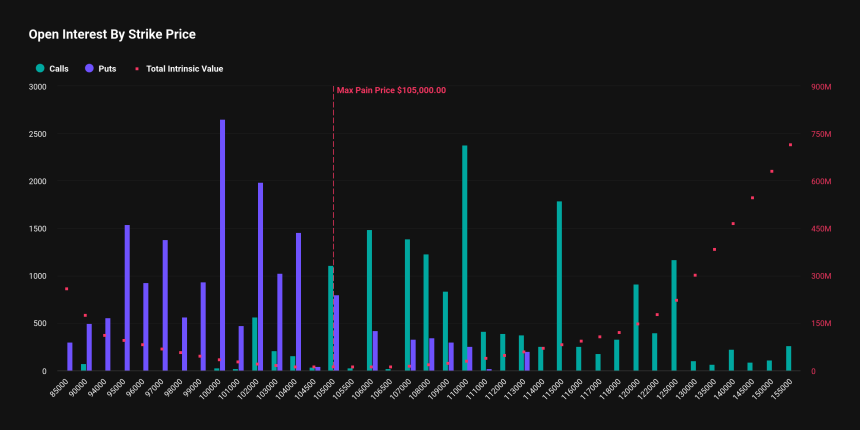Screen dimensions: 860x430
Task: Click intrinsic value dot above 155000
Action: click(x=790, y=145)
